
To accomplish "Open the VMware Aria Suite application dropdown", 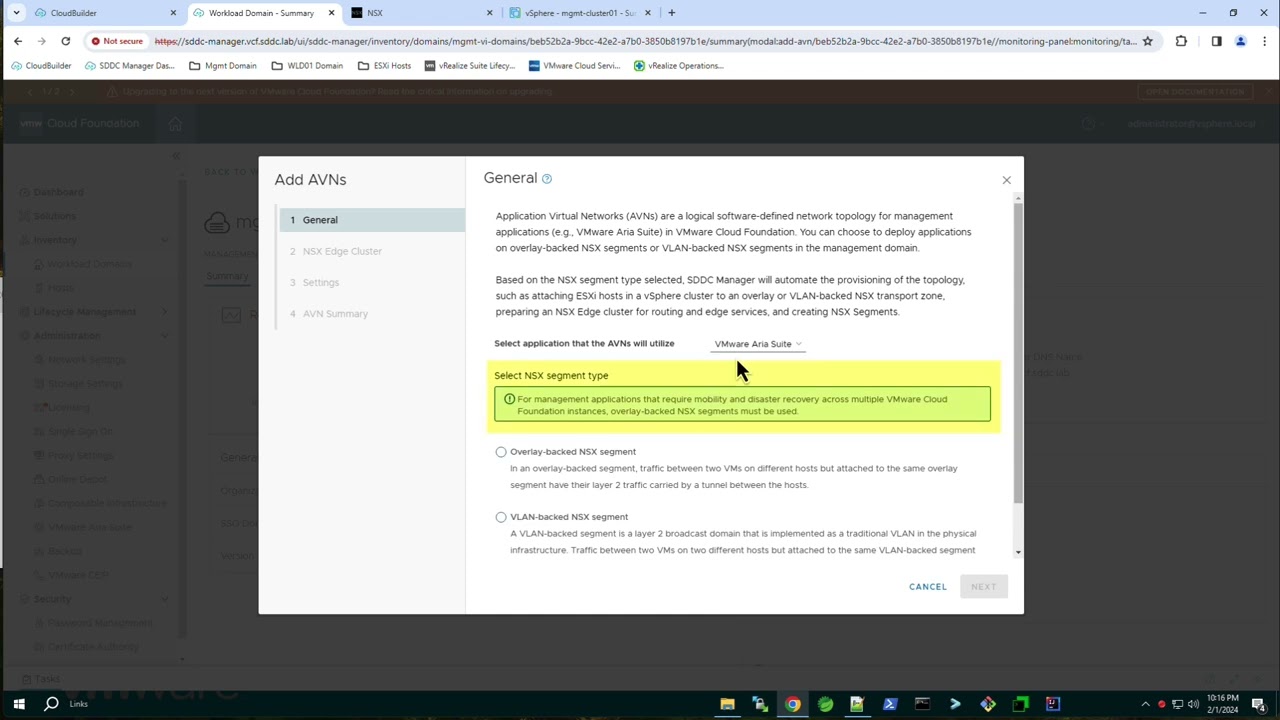I will click(758, 344).
